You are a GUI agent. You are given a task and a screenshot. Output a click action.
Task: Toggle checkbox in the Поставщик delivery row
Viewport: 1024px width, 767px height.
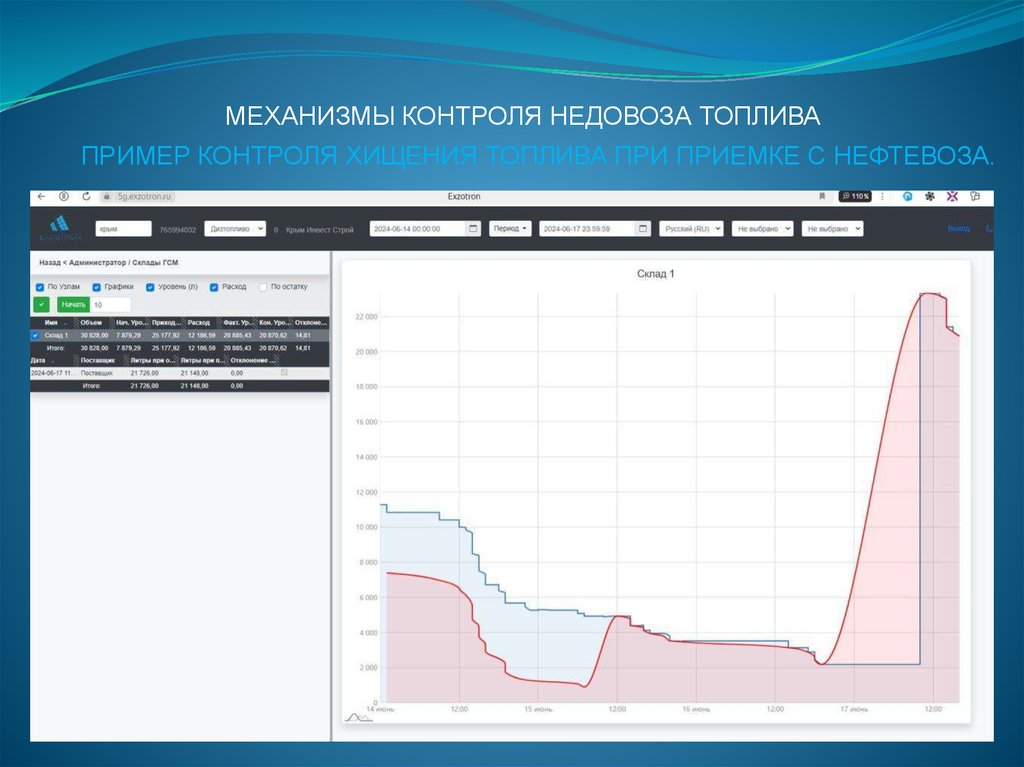click(x=284, y=372)
